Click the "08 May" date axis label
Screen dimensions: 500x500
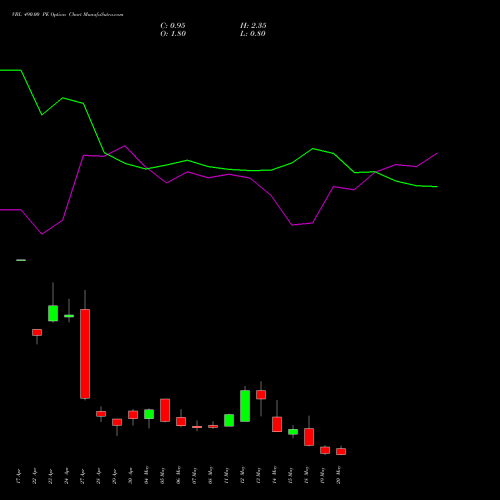[211, 475]
